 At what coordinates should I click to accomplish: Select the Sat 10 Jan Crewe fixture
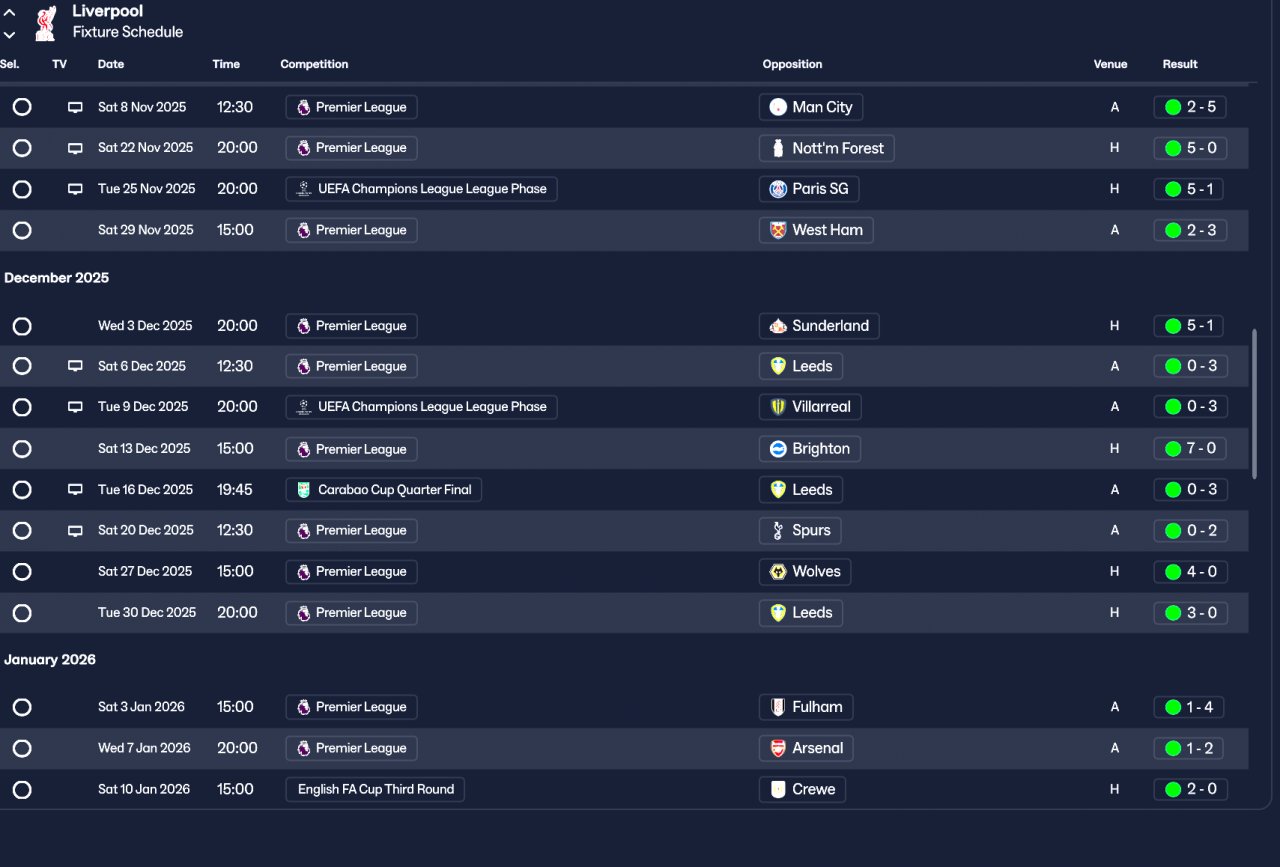click(22, 789)
